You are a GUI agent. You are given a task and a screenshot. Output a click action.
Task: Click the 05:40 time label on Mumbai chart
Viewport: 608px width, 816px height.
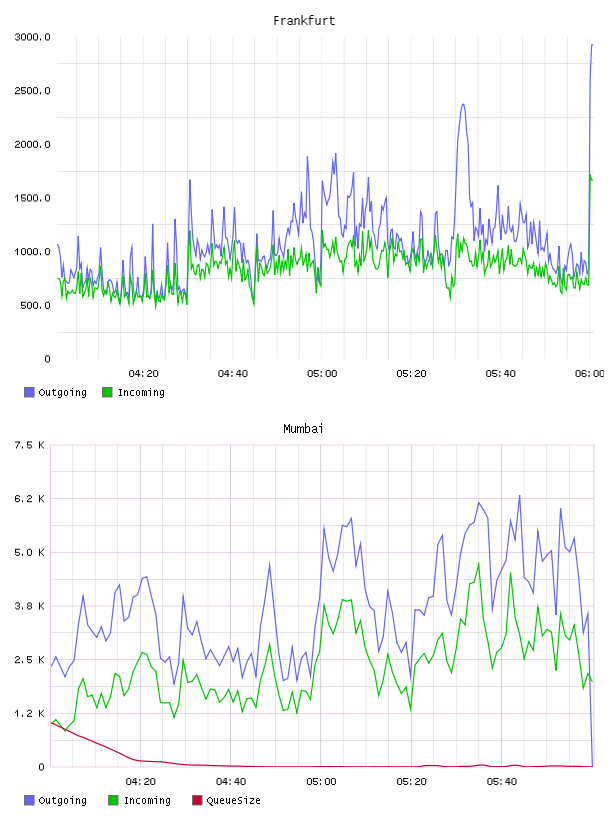click(x=501, y=782)
